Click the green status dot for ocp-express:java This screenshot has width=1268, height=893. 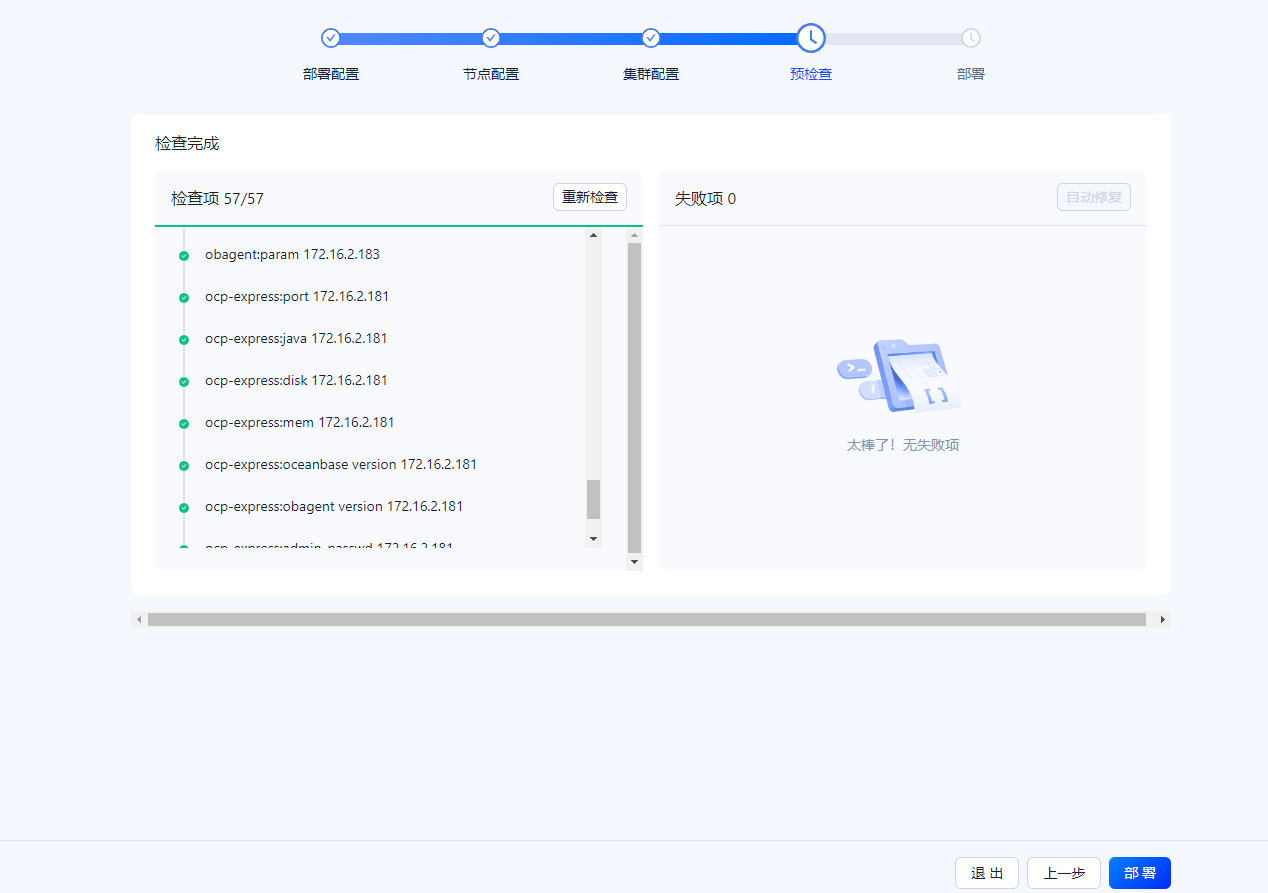click(x=184, y=340)
